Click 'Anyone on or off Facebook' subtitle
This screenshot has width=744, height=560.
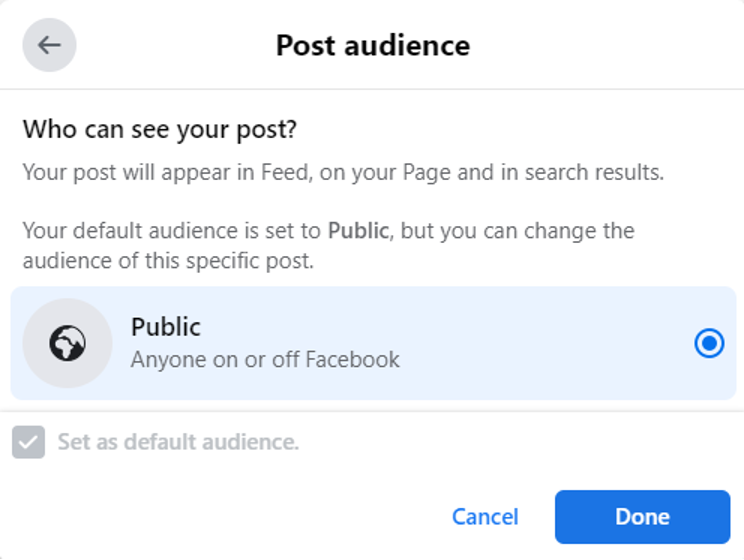265,359
